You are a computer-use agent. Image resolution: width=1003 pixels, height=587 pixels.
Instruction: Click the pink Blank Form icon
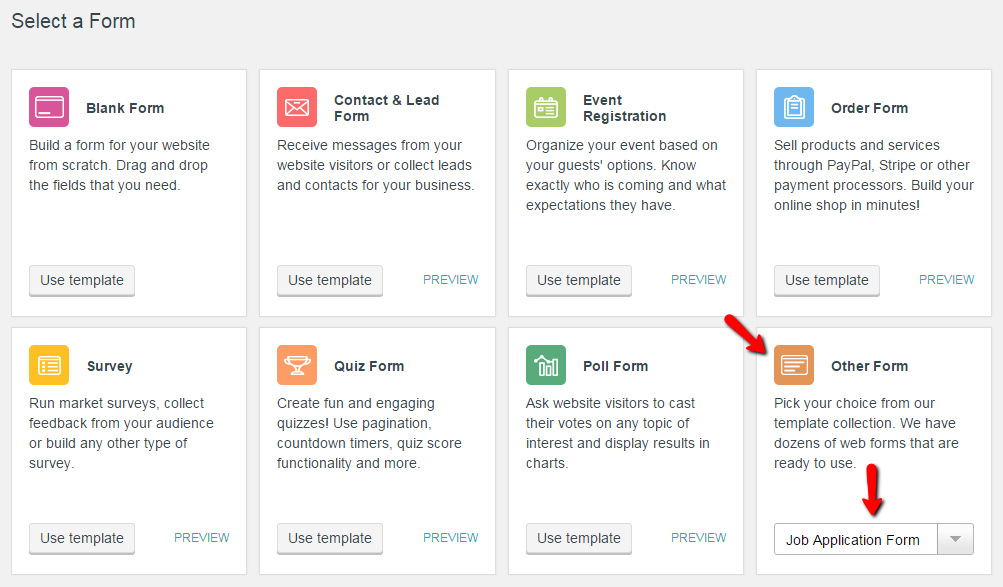pos(49,107)
